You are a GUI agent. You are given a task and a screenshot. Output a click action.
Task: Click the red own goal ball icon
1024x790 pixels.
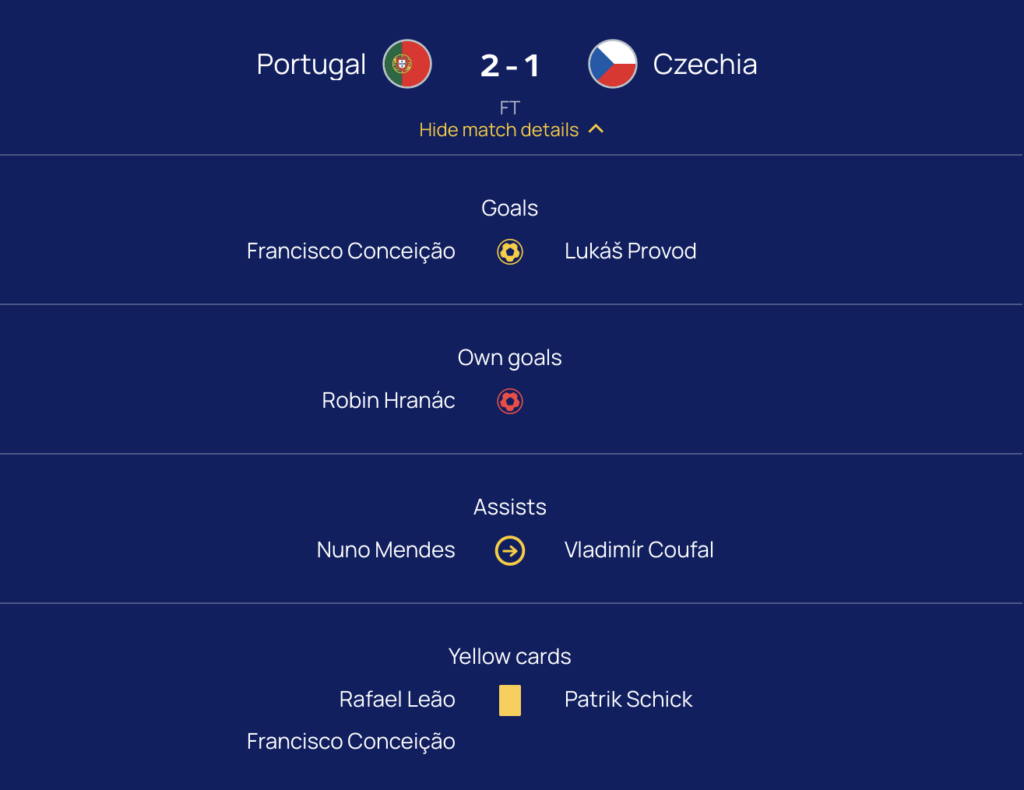[510, 401]
